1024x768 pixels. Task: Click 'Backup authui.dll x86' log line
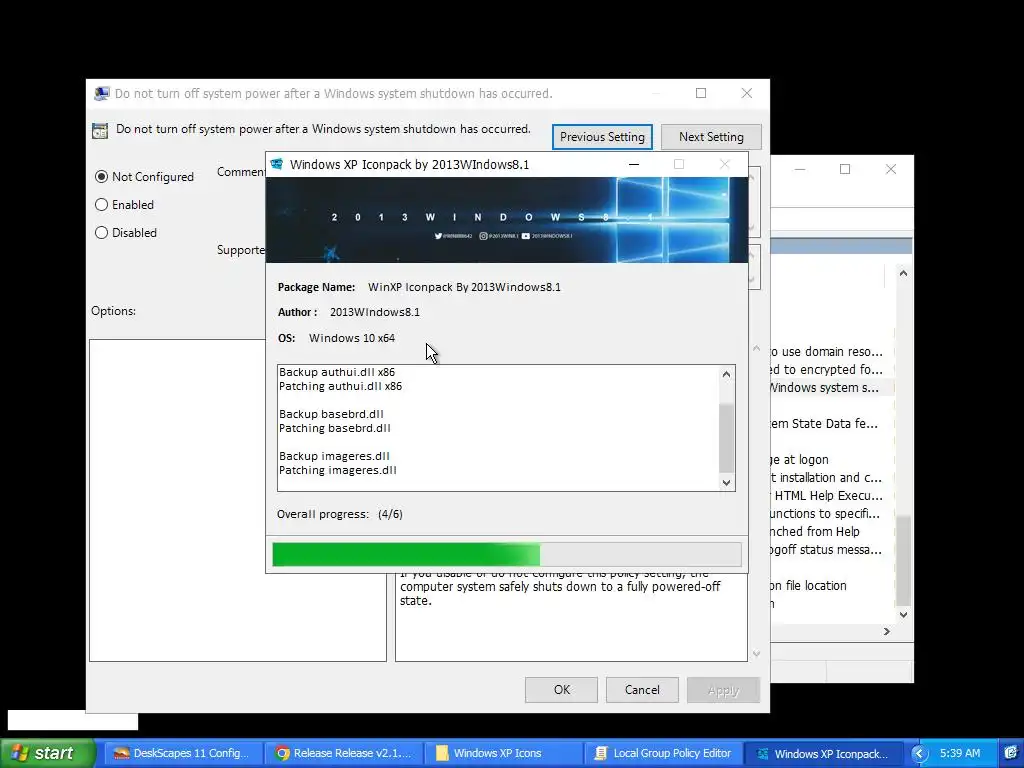point(337,372)
